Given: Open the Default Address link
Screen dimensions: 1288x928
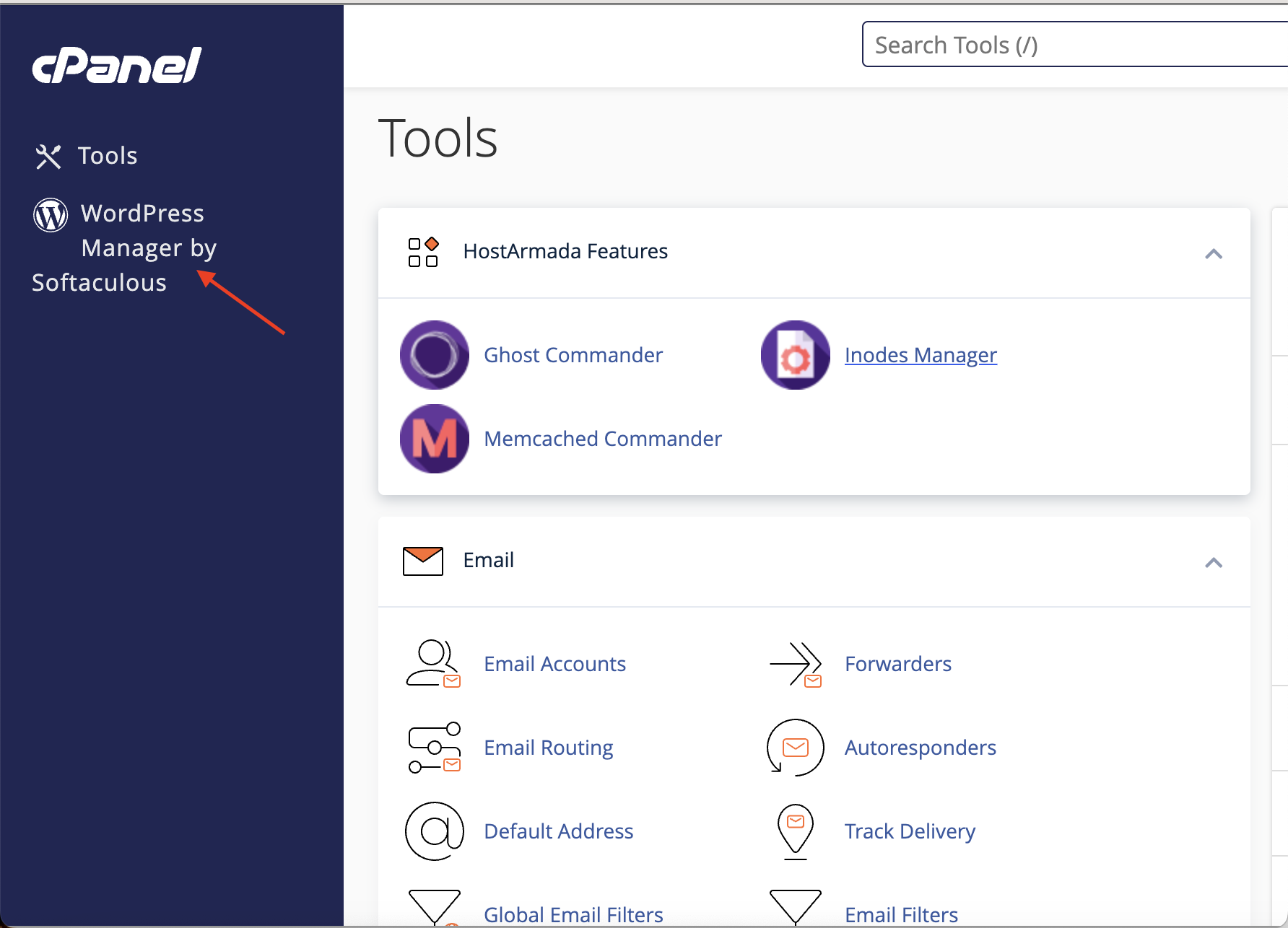Looking at the screenshot, I should (x=559, y=831).
